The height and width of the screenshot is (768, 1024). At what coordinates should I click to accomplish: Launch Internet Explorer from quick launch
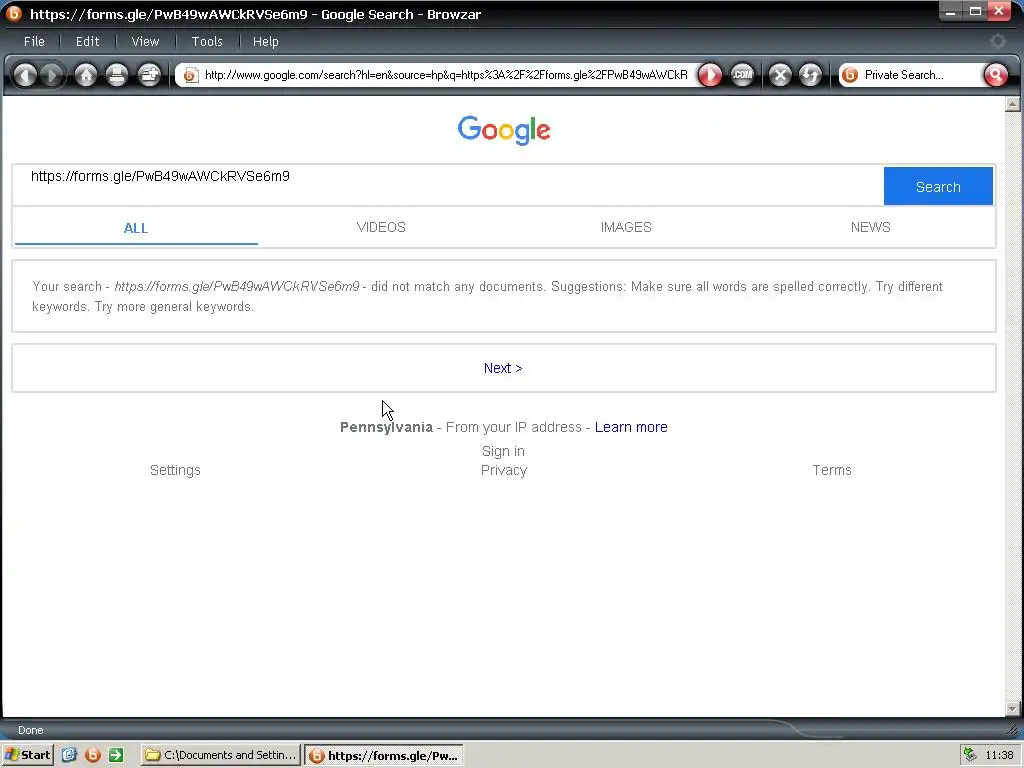coord(69,755)
